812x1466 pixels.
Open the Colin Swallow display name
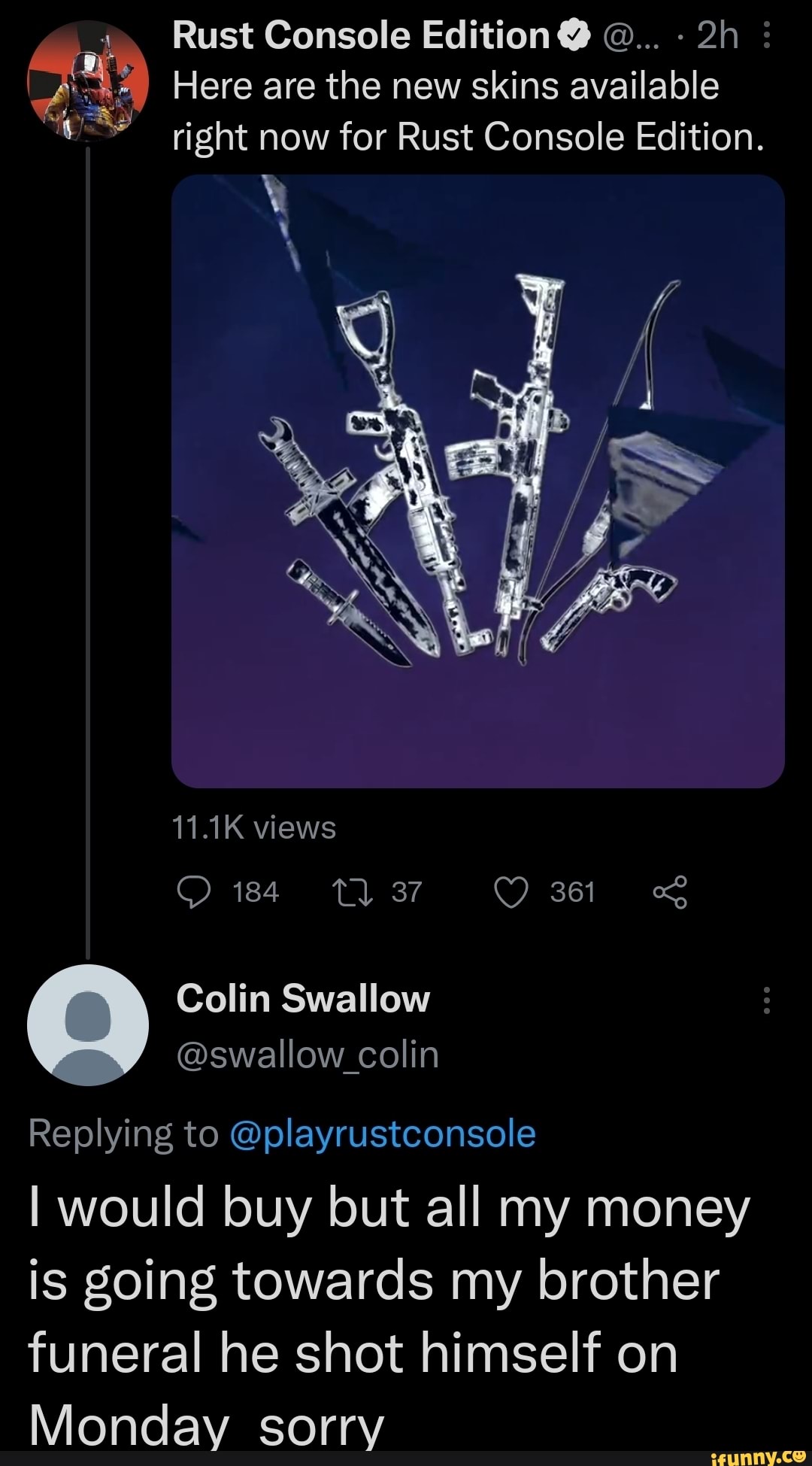[x=303, y=999]
